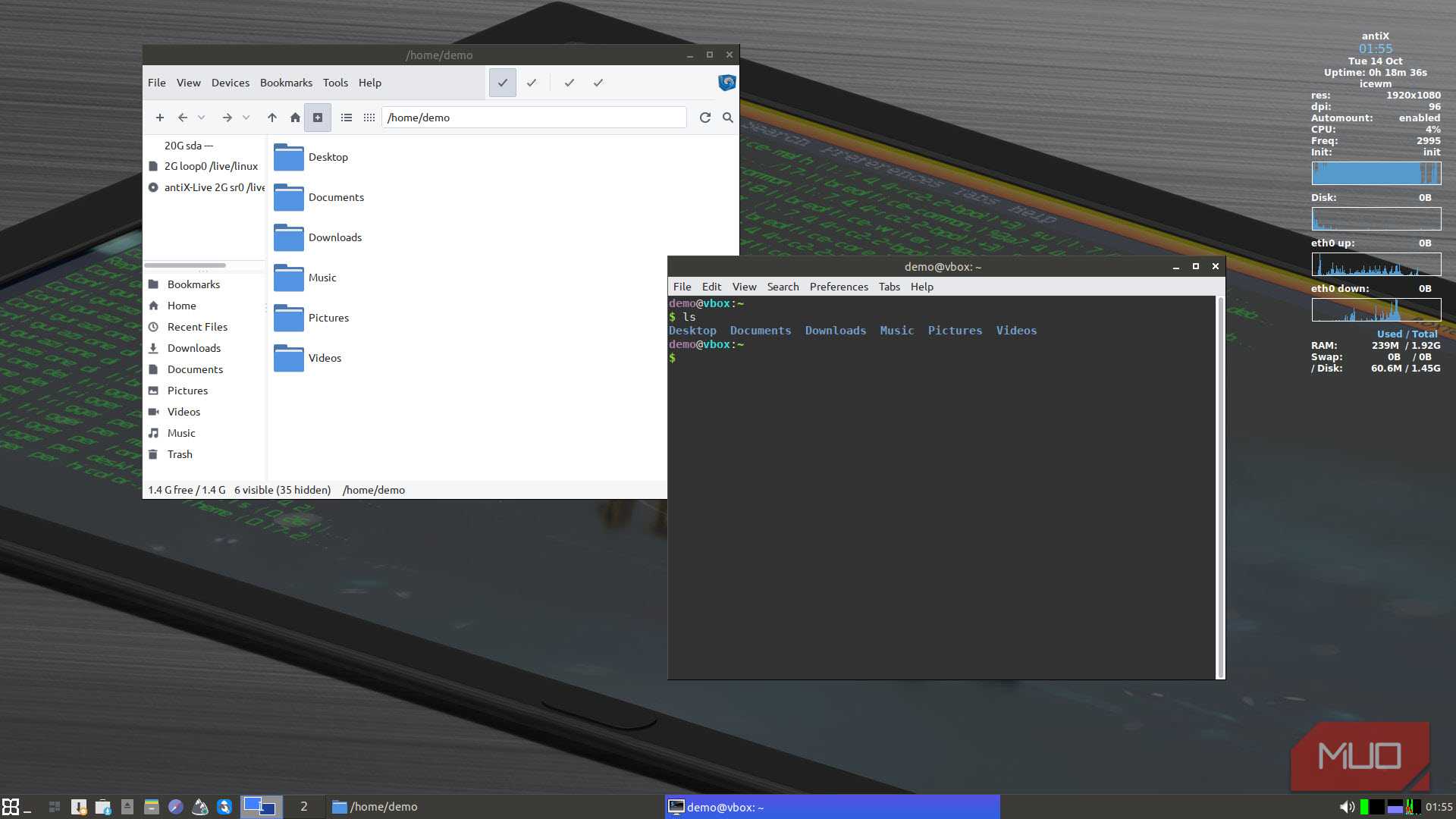Toggle the highlighted panel check button
1456x819 pixels.
(x=502, y=83)
